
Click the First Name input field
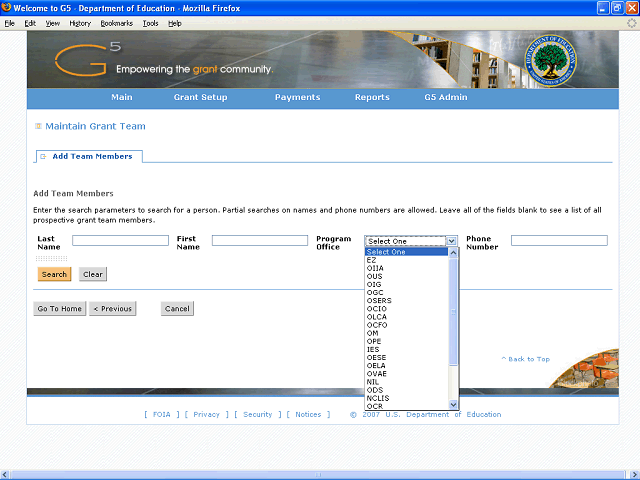pyautogui.click(x=260, y=240)
